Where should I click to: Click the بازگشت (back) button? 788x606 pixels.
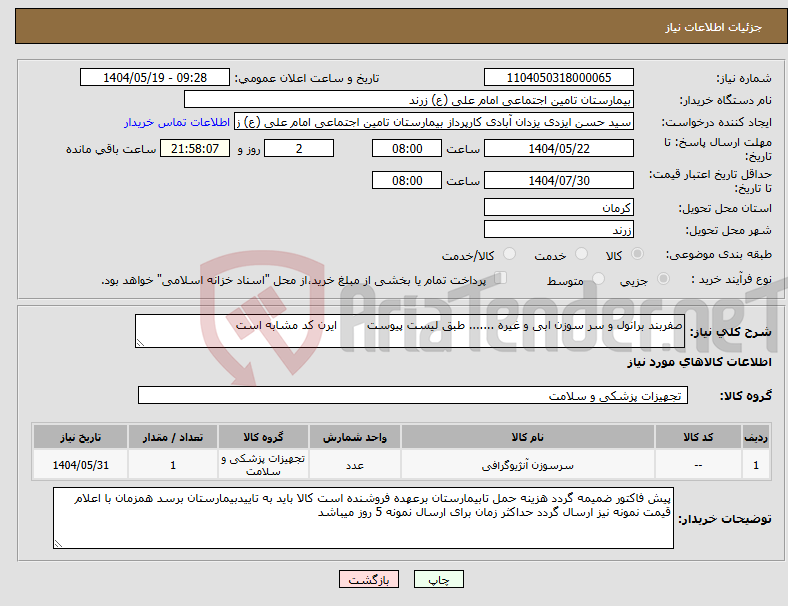[x=369, y=579]
